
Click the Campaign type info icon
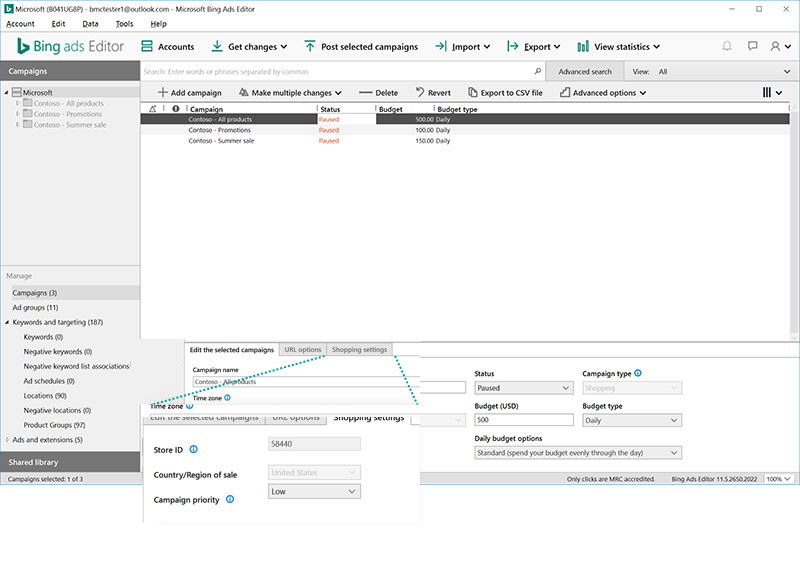point(638,373)
